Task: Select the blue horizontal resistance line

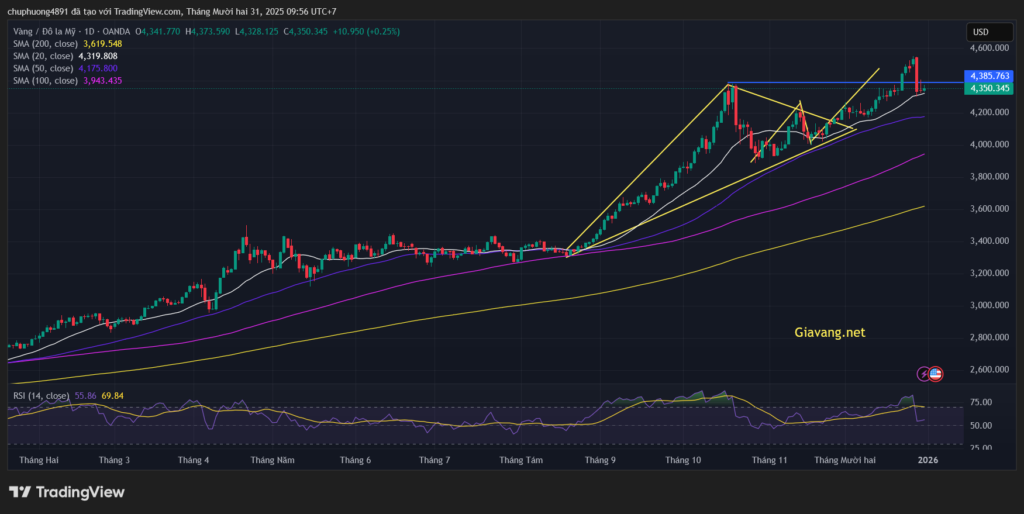Action: (840, 82)
